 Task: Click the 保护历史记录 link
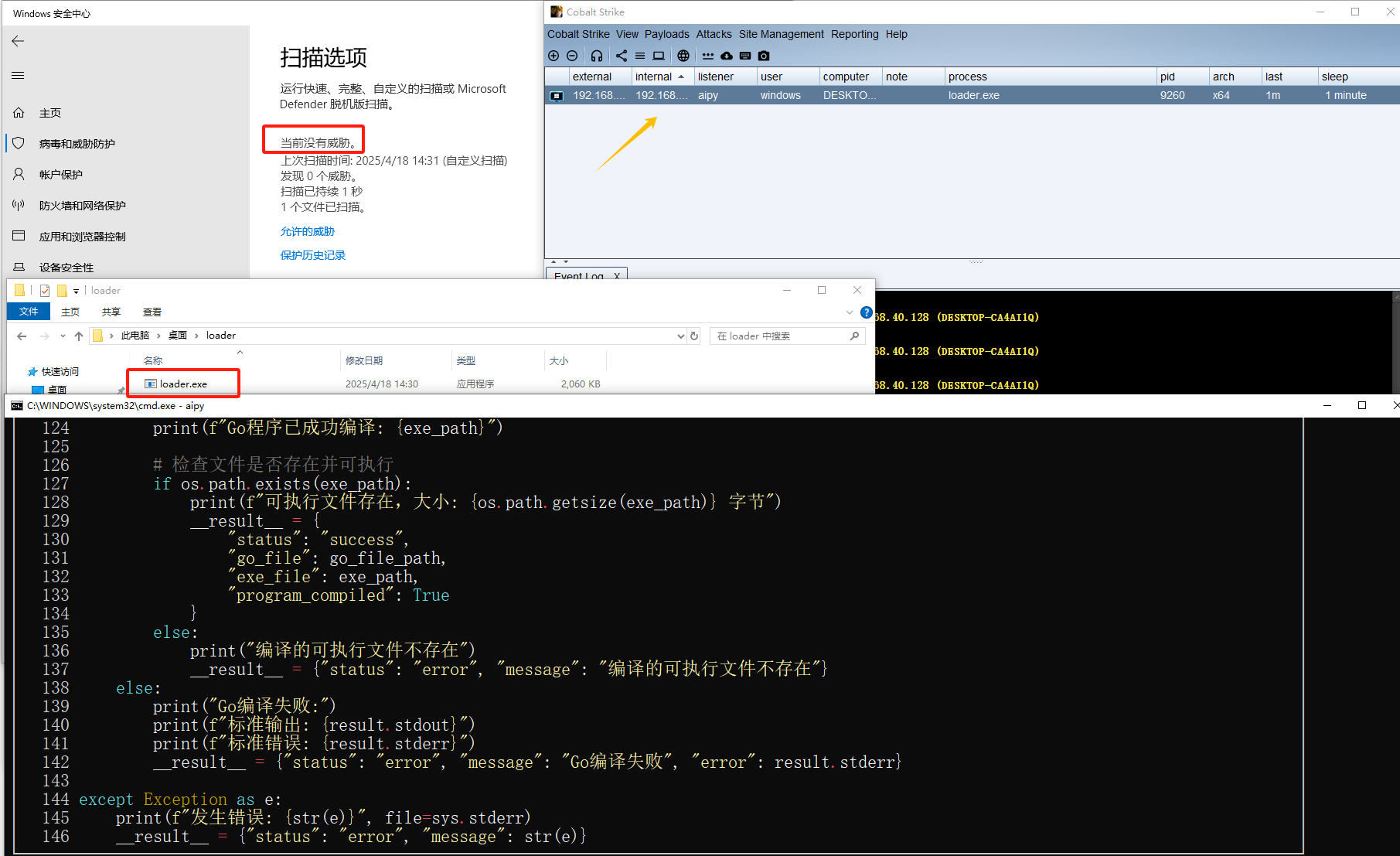coord(313,255)
